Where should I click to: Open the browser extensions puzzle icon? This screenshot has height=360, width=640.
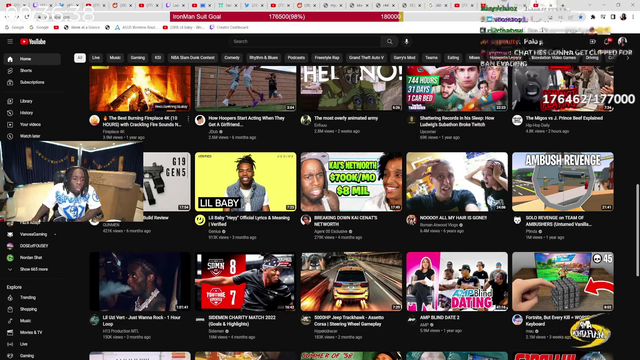point(593,17)
